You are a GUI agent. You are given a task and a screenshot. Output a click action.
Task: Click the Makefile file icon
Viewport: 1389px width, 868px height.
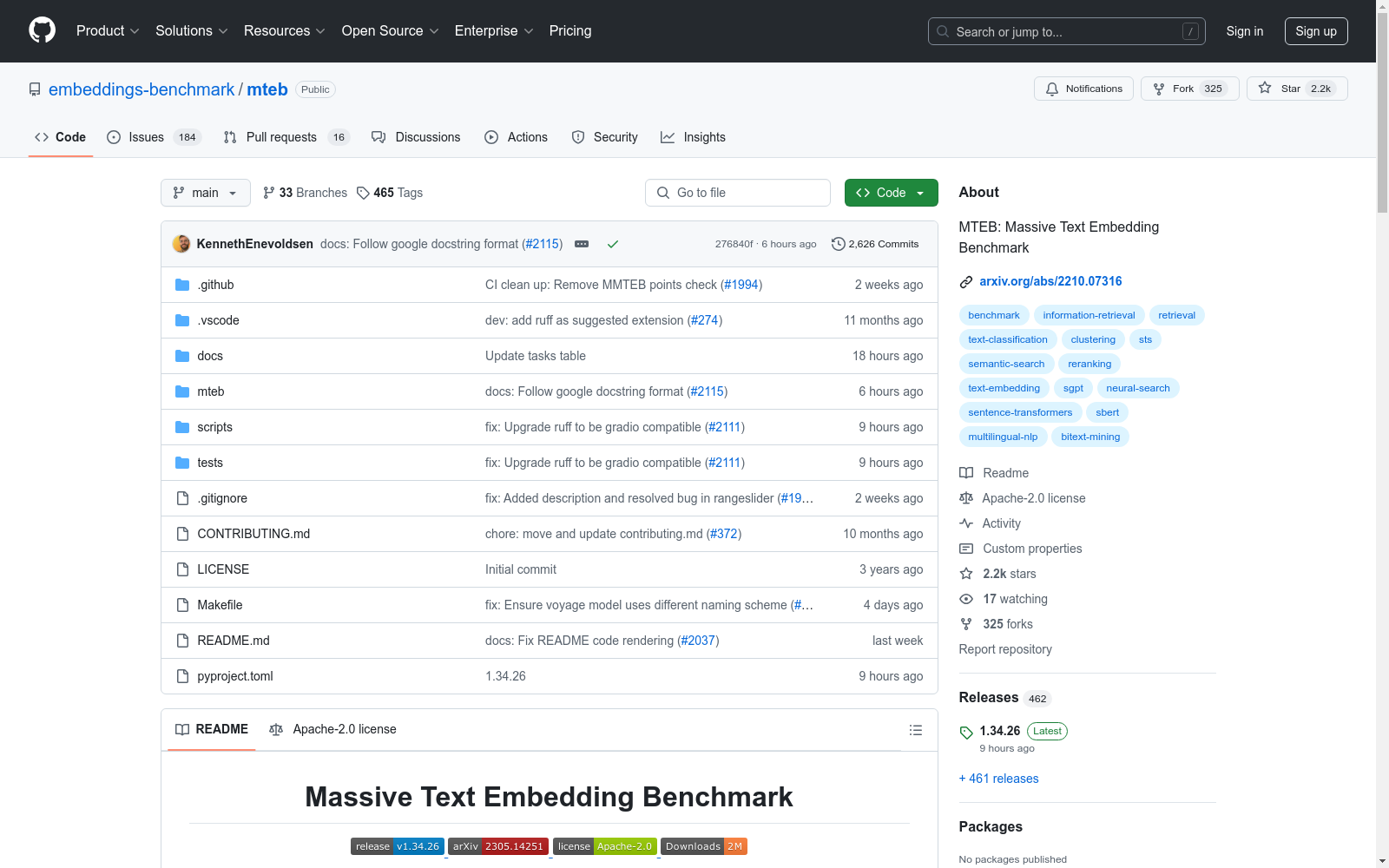(x=182, y=605)
